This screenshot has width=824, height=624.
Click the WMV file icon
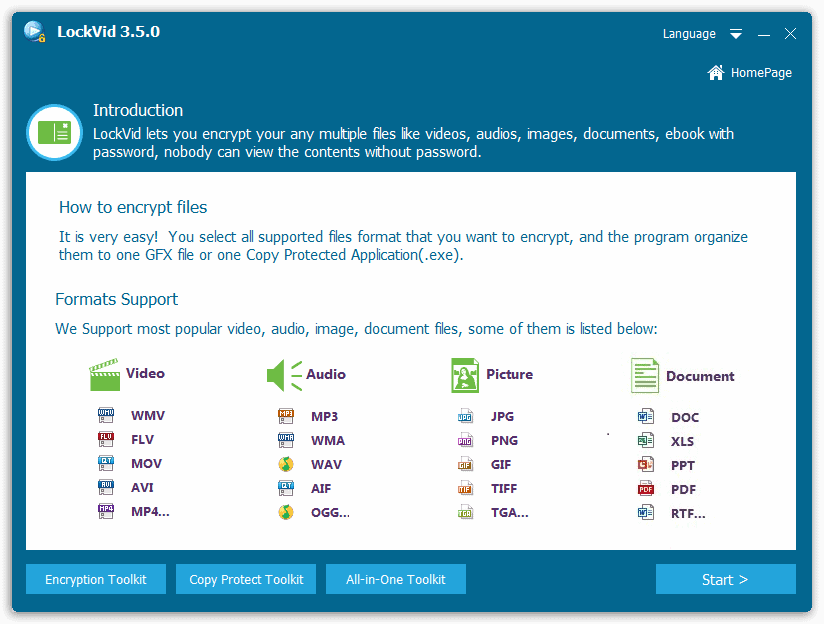tap(106, 415)
